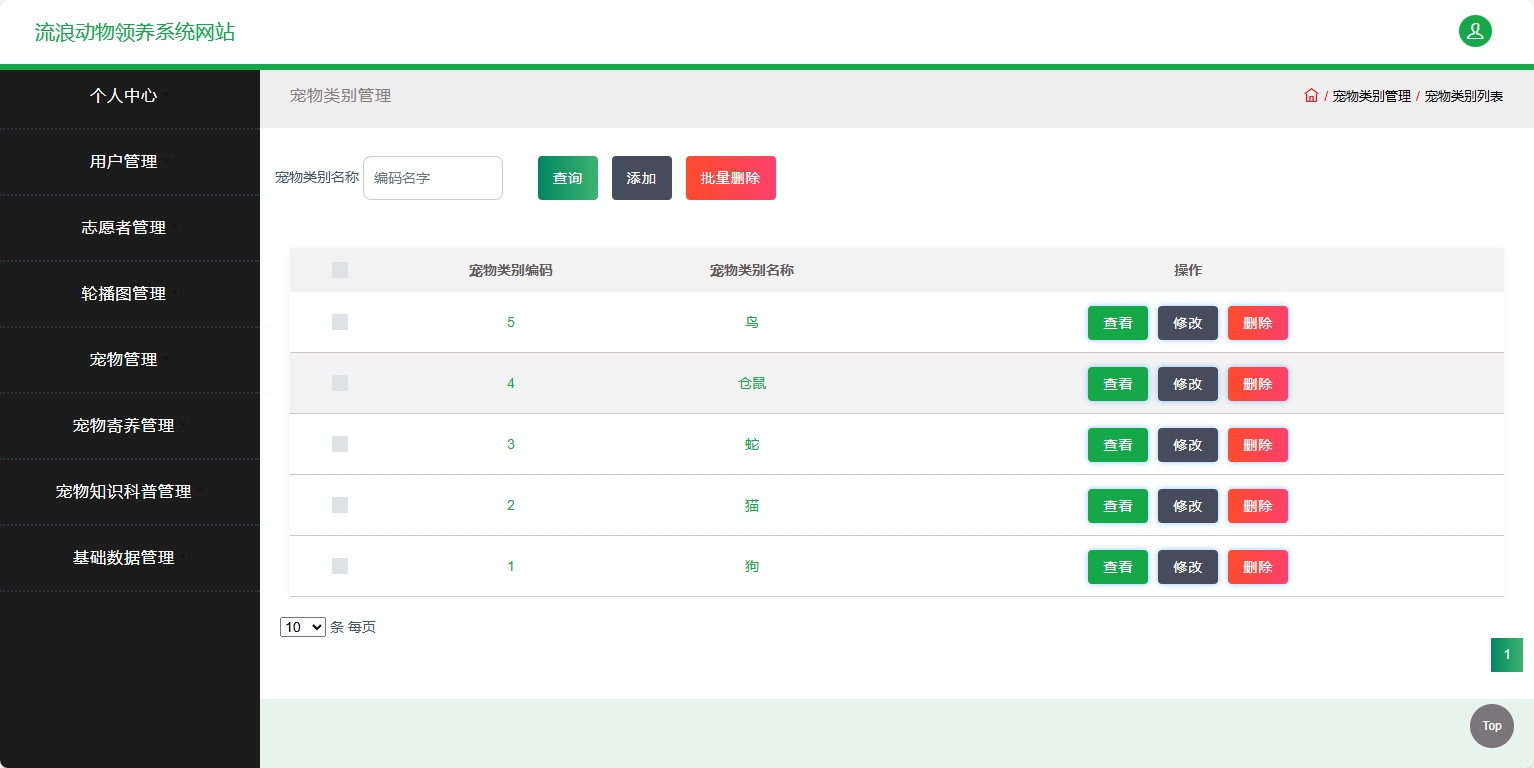Go to home via breadcrumb house icon
The height and width of the screenshot is (768, 1534).
point(1311,96)
